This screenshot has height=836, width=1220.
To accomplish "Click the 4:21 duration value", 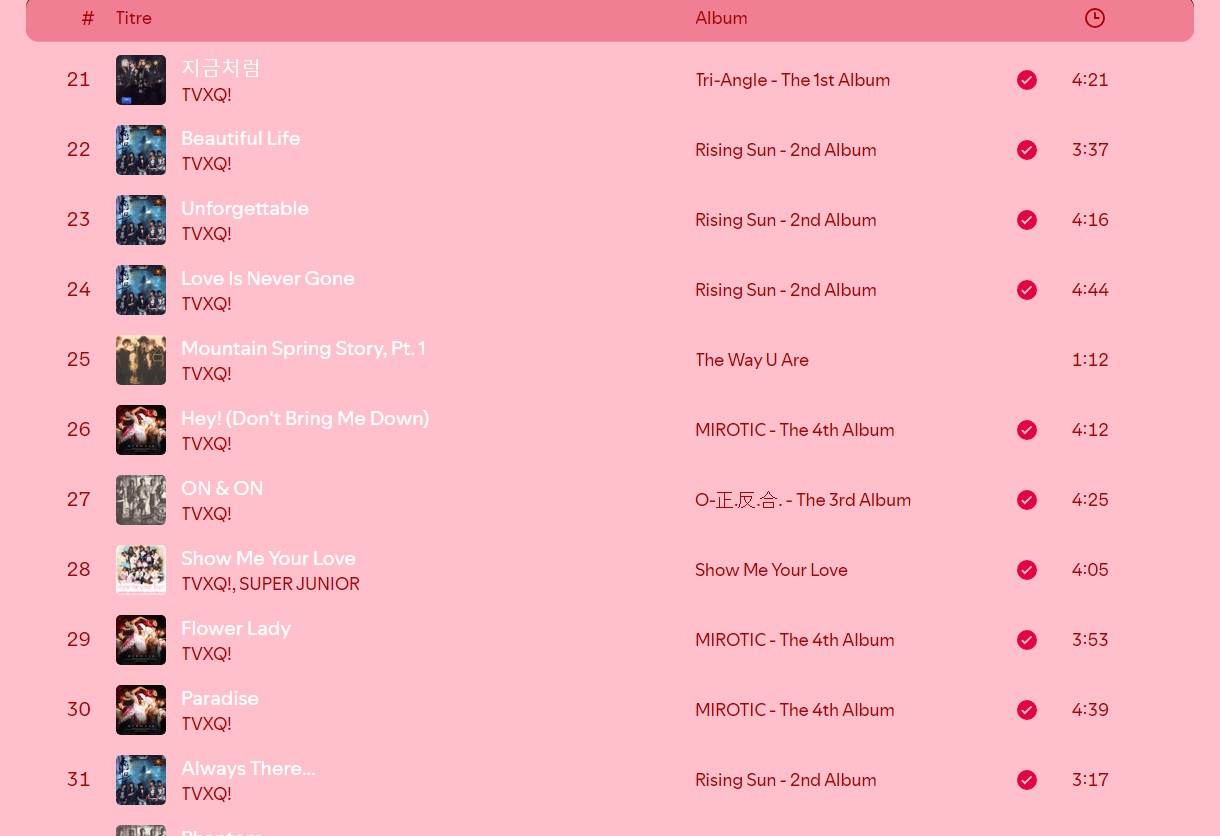I will pyautogui.click(x=1090, y=80).
